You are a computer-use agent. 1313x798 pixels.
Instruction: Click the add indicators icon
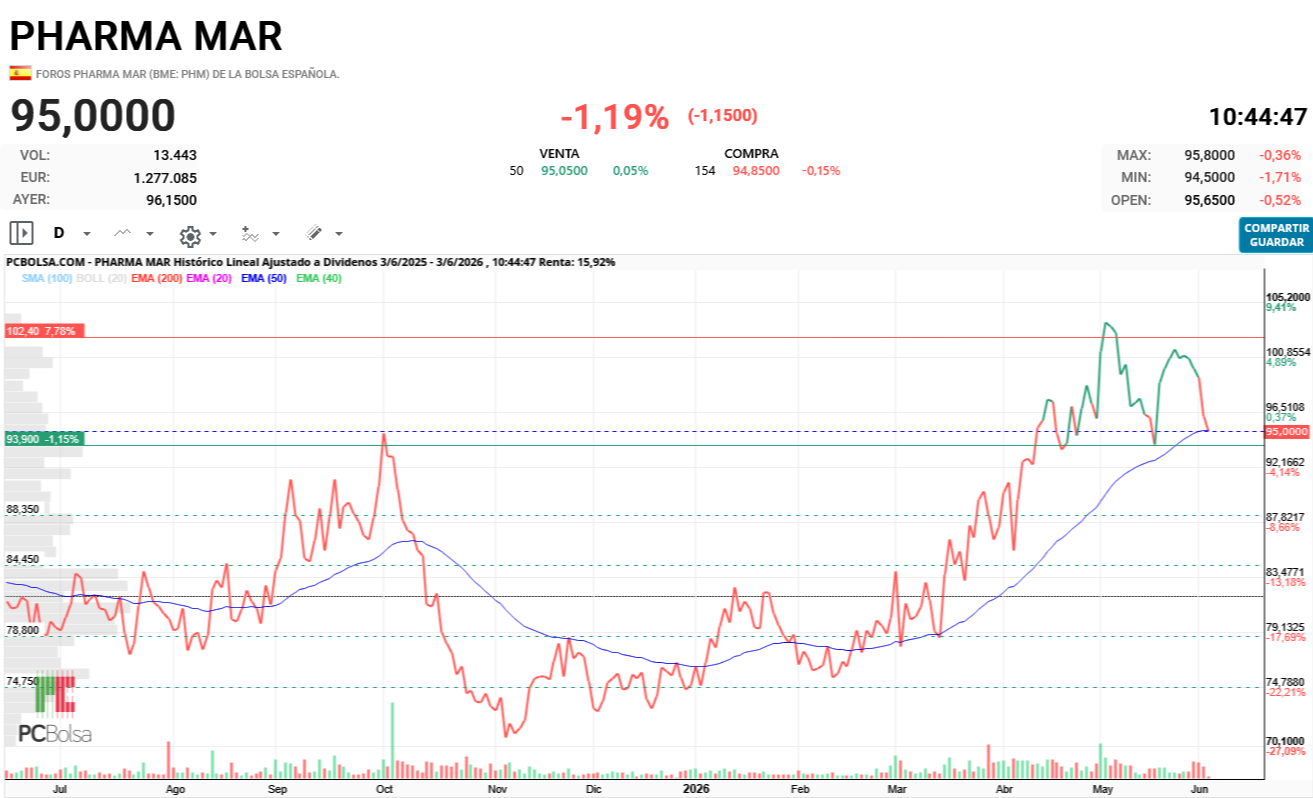(x=250, y=233)
